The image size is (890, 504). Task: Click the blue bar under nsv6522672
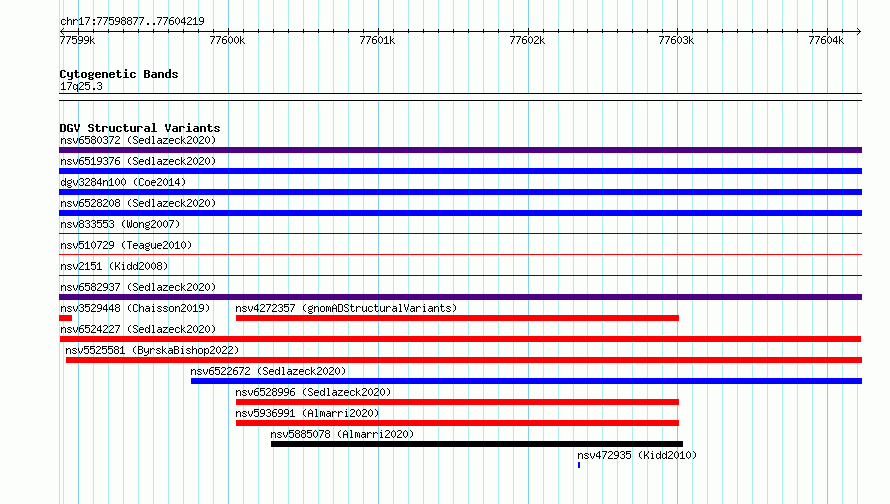click(x=526, y=381)
